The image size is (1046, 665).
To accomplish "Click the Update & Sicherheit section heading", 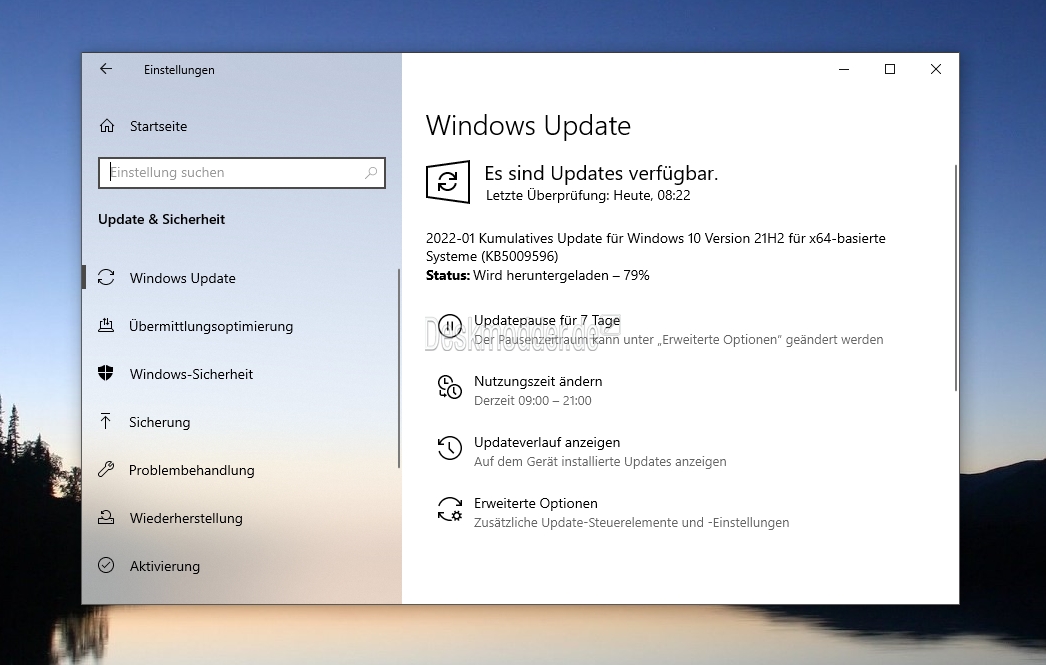I will (x=161, y=219).
